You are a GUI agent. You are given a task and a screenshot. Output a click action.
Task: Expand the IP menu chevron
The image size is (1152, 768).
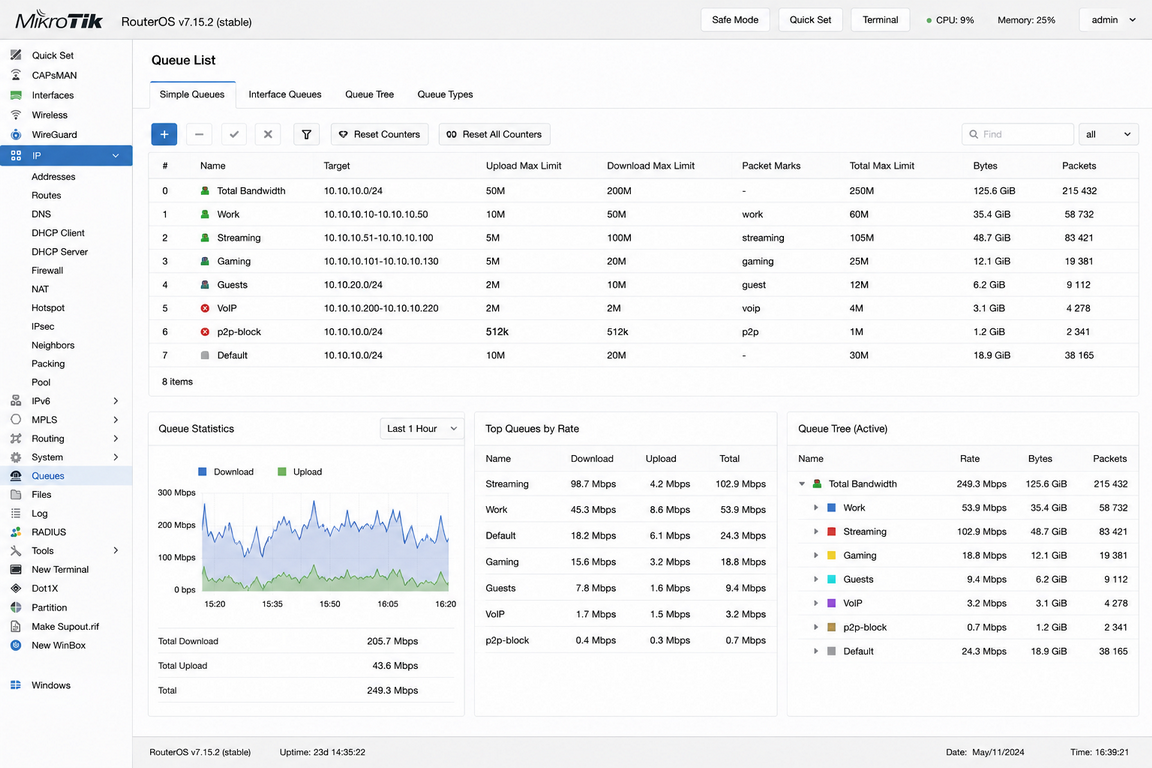click(115, 155)
